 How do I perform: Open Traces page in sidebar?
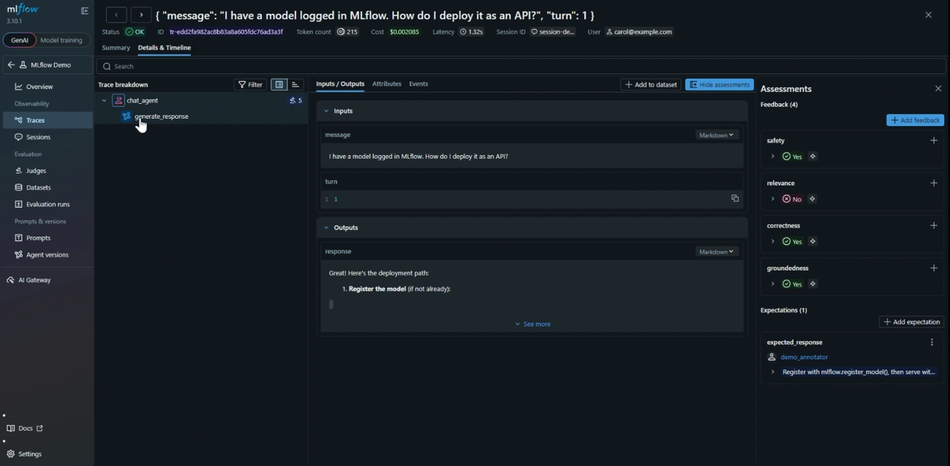click(x=47, y=120)
